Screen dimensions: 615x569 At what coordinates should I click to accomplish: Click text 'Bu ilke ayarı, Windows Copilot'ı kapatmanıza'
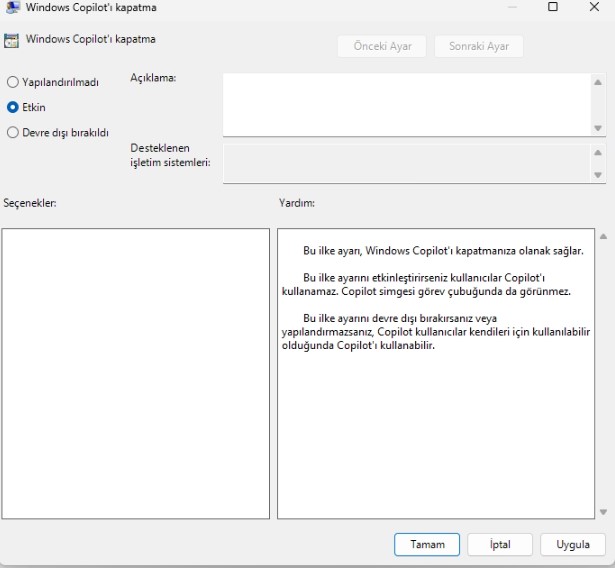(x=409, y=251)
